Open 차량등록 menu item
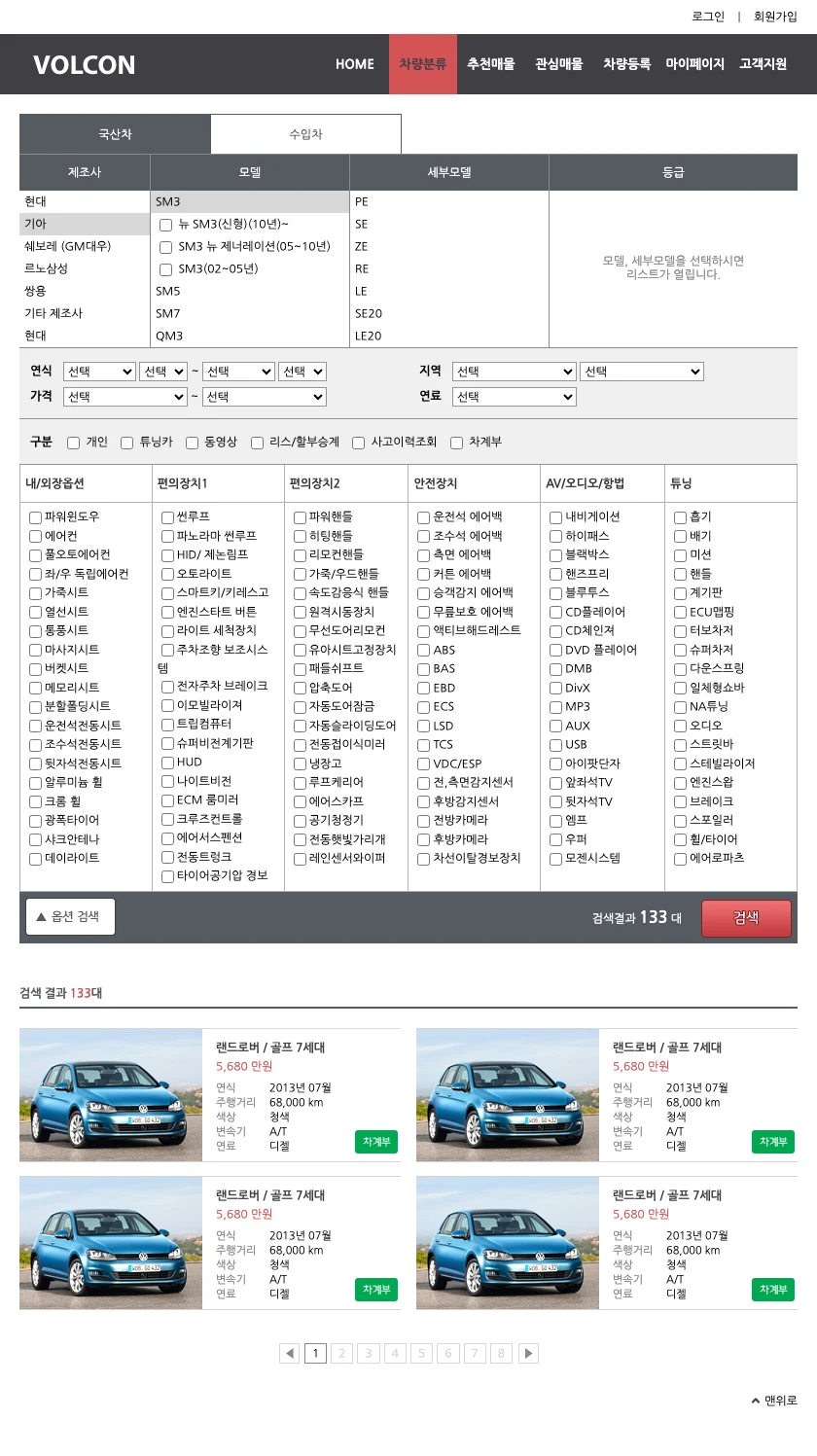The image size is (817, 1456). [x=627, y=64]
